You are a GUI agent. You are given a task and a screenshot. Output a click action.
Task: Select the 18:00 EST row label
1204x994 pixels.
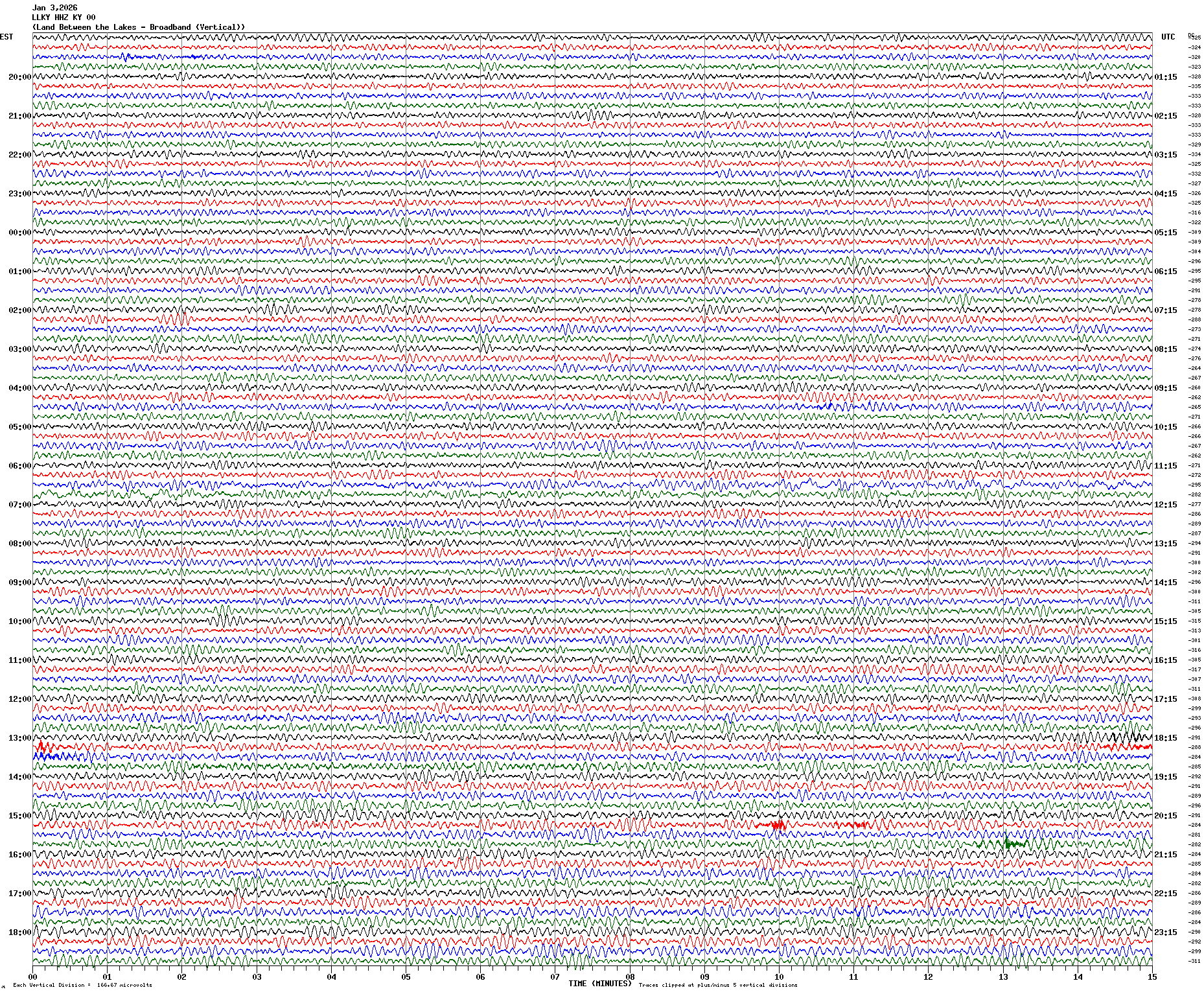pos(19,932)
